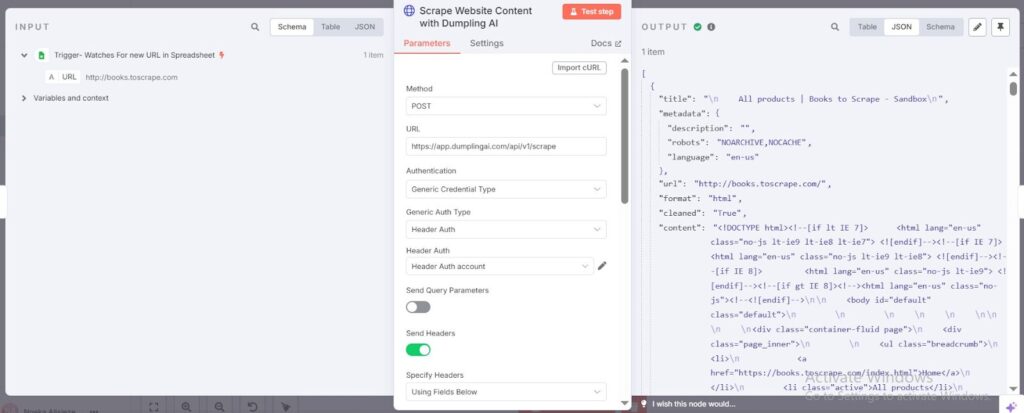Click the Import cURL button

pos(579,67)
